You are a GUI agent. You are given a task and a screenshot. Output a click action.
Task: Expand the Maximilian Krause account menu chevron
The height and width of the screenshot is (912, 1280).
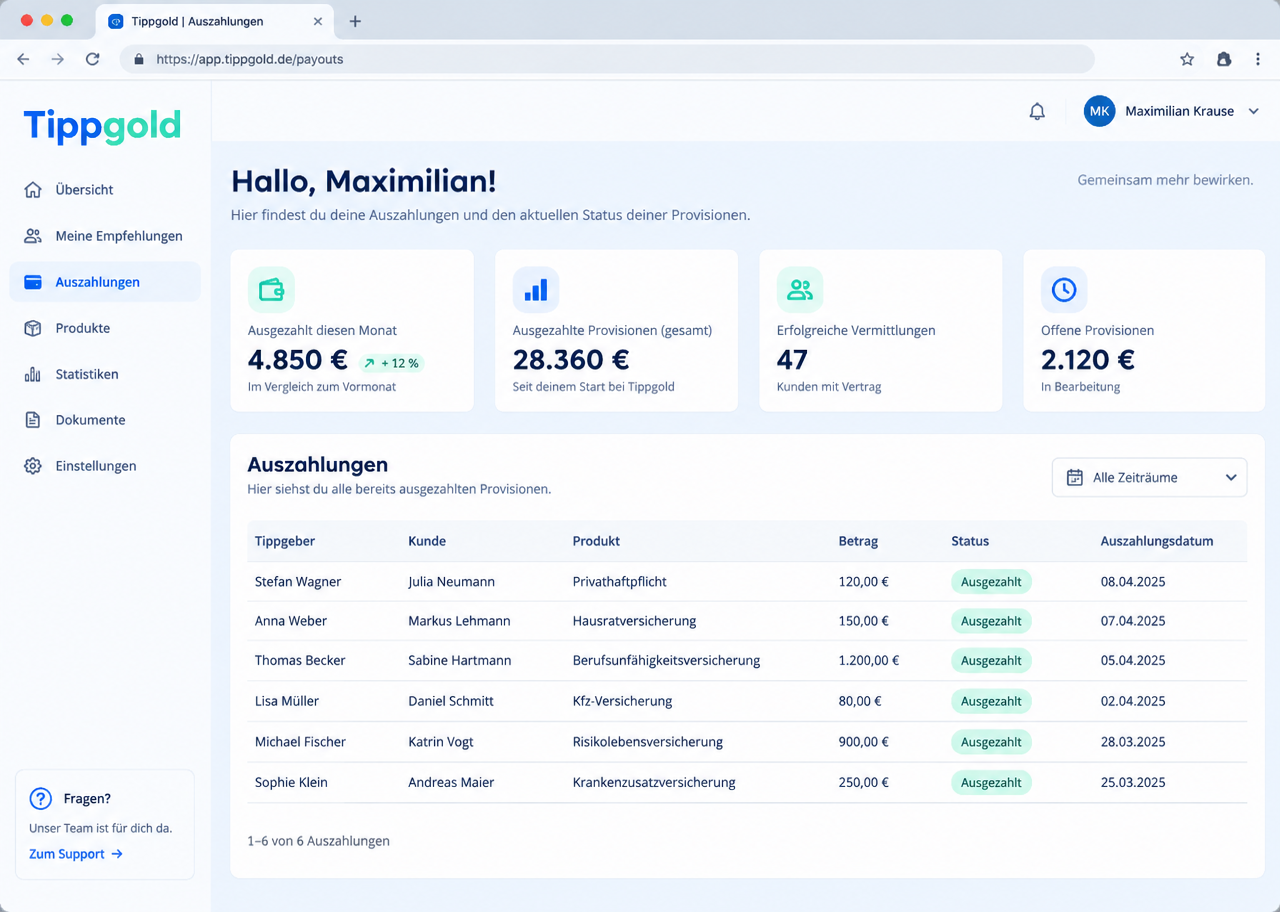tap(1254, 112)
